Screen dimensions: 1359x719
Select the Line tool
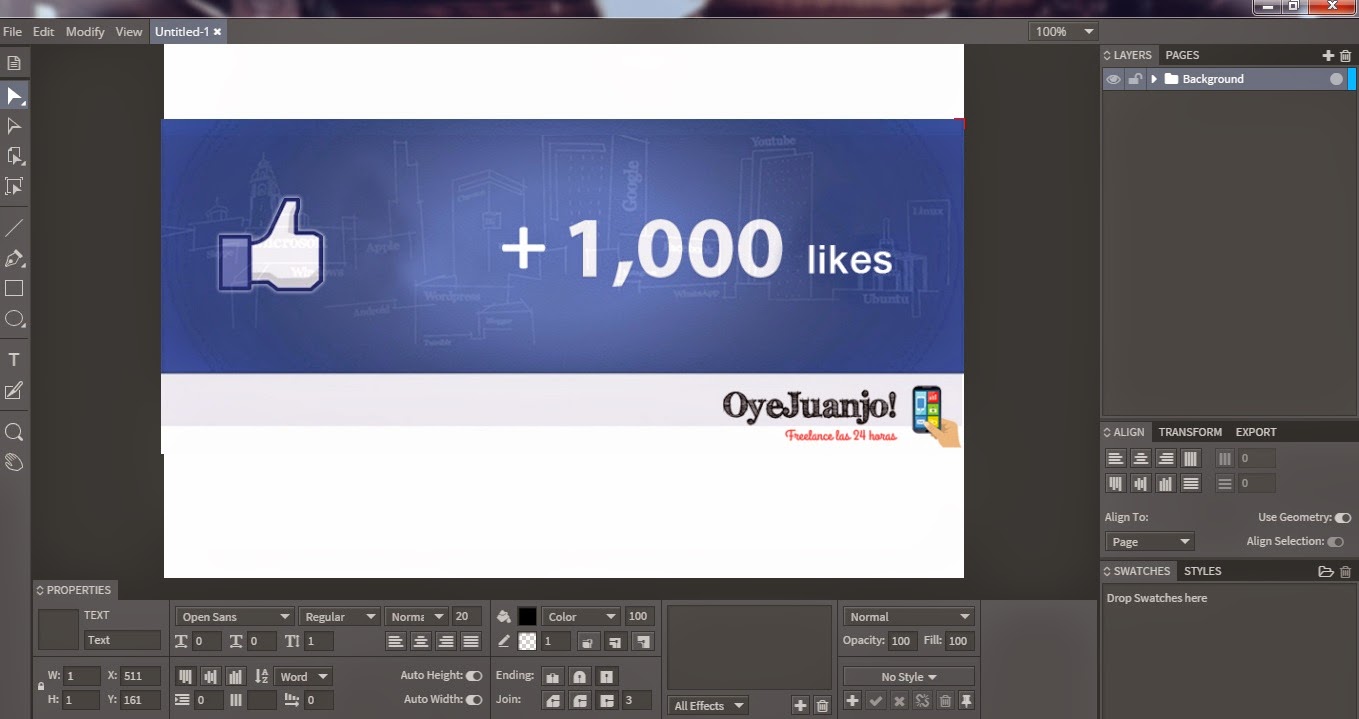tap(14, 228)
